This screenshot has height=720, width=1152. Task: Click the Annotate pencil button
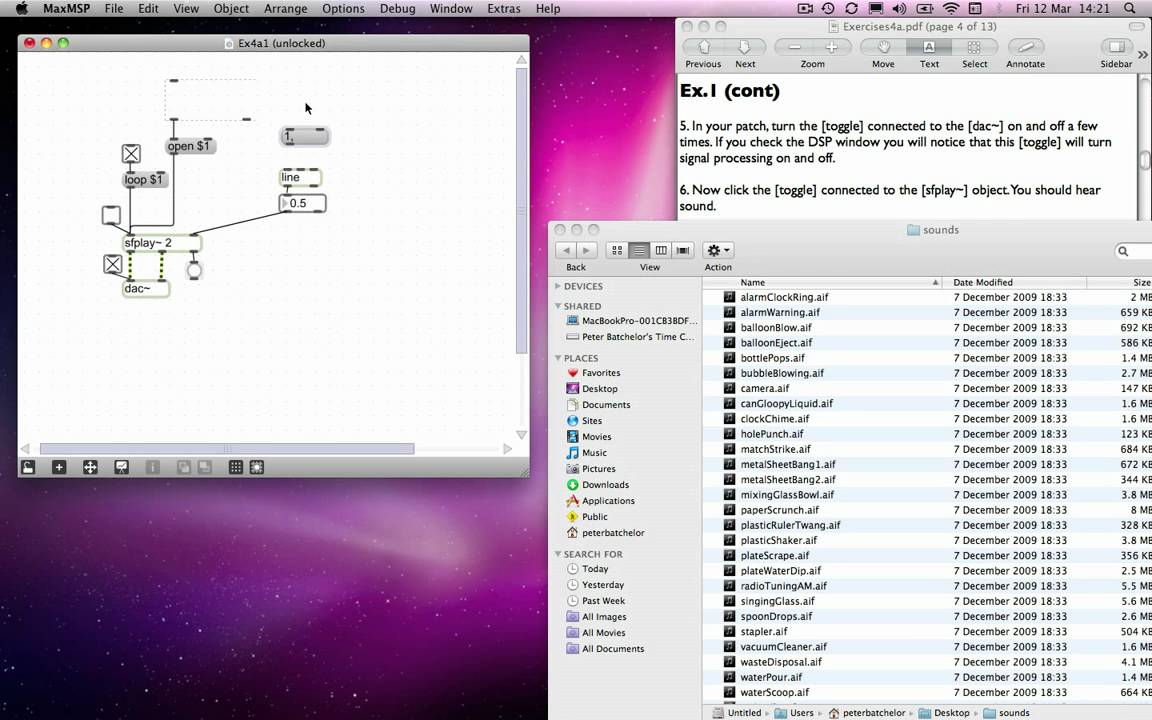click(1026, 47)
